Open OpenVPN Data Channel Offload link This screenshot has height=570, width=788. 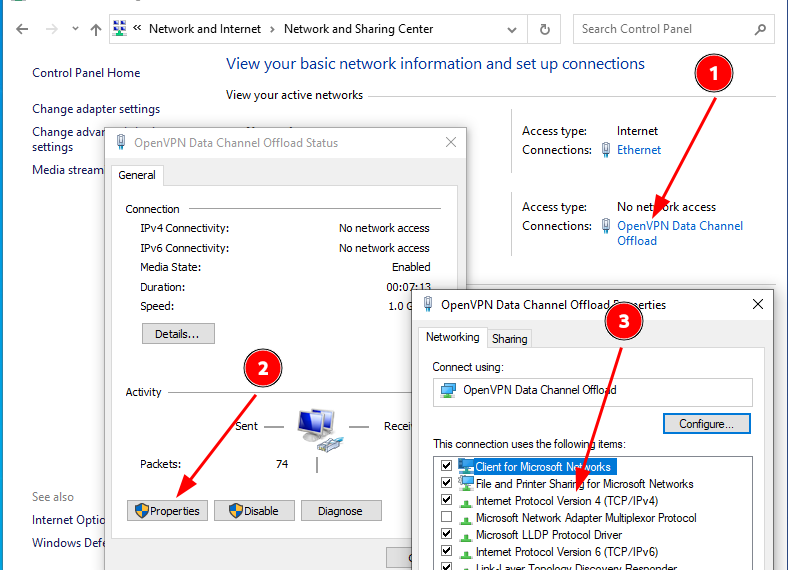tap(679, 233)
